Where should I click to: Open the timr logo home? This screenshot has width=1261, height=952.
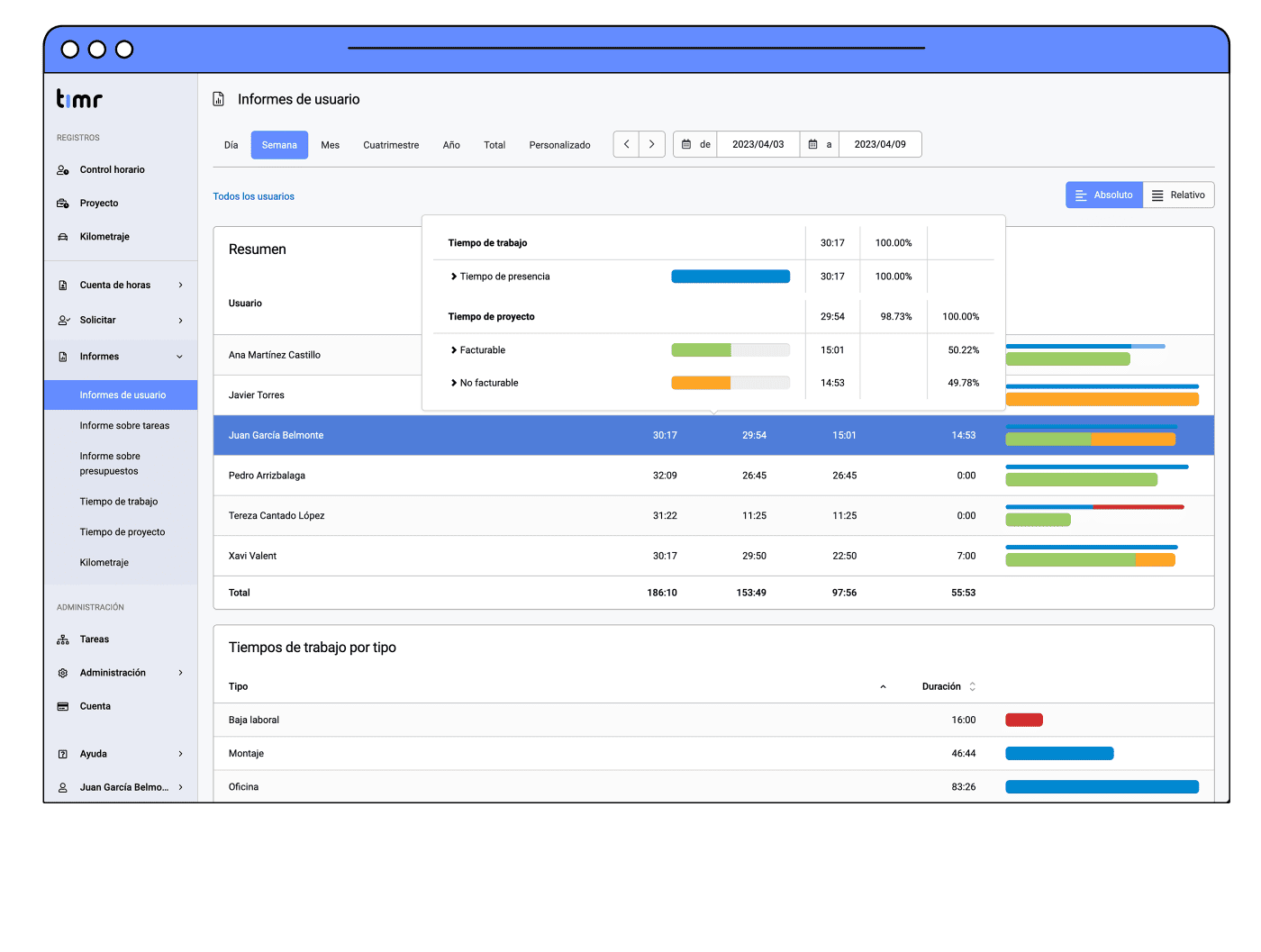tap(79, 98)
